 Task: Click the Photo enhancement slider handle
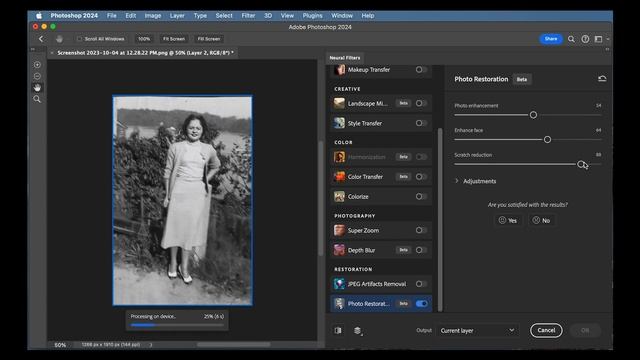(533, 115)
